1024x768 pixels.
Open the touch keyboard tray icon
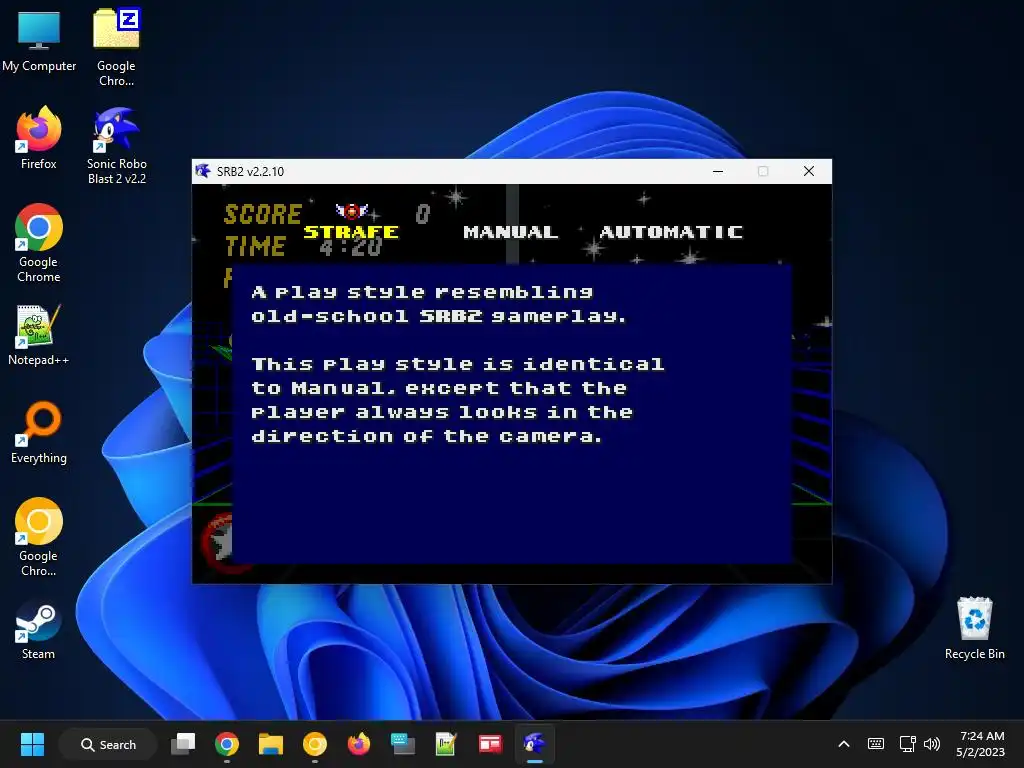(x=876, y=744)
